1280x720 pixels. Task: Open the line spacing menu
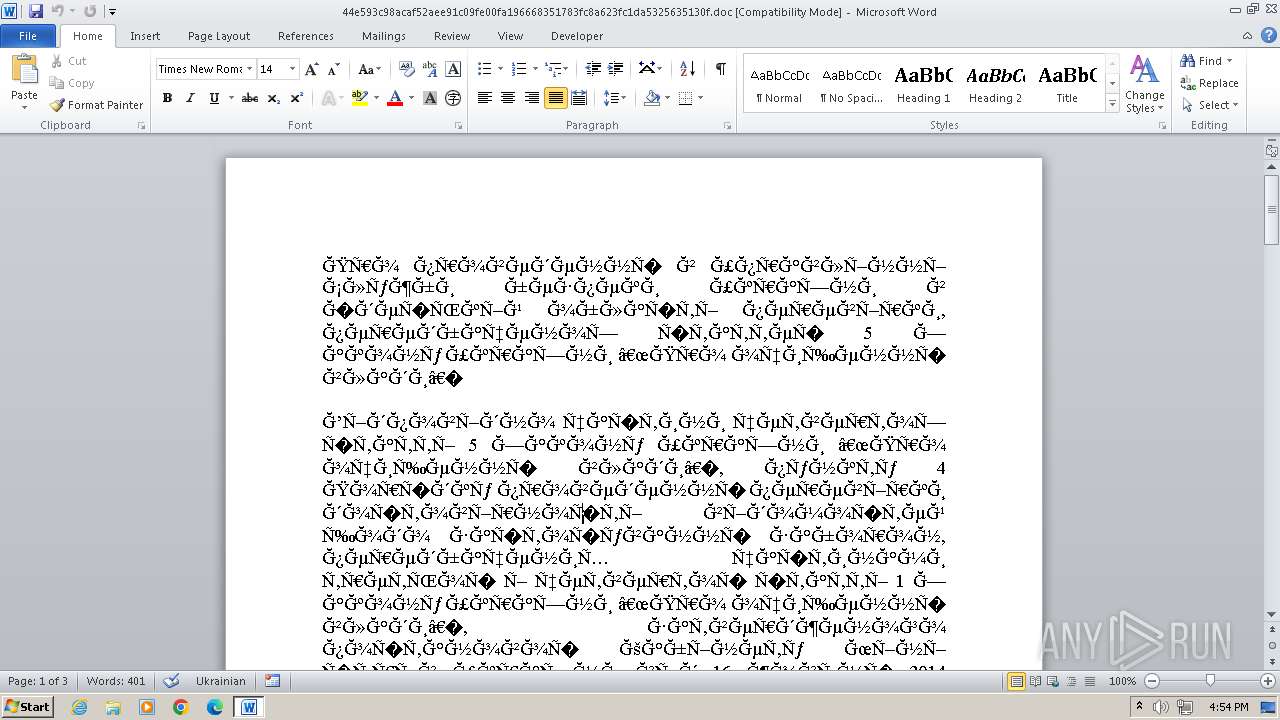click(x=615, y=98)
